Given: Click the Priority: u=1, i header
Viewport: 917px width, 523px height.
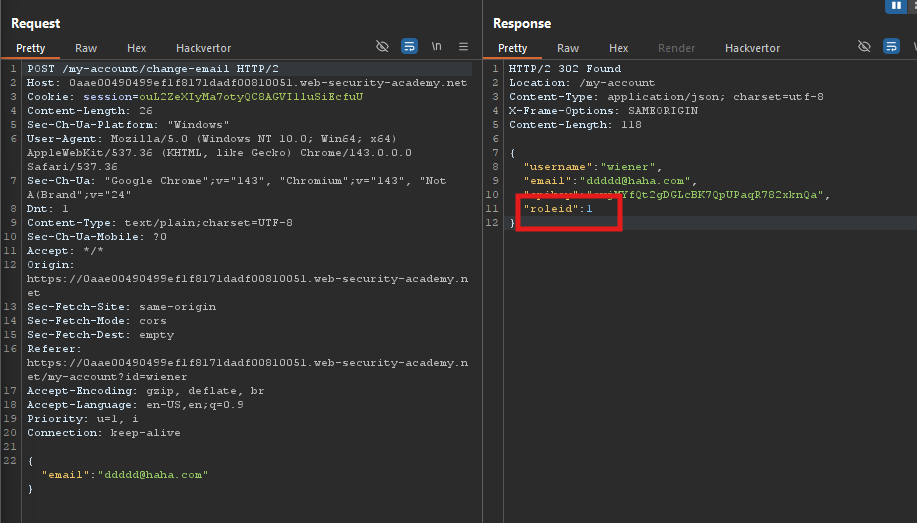Looking at the screenshot, I should tap(82, 419).
